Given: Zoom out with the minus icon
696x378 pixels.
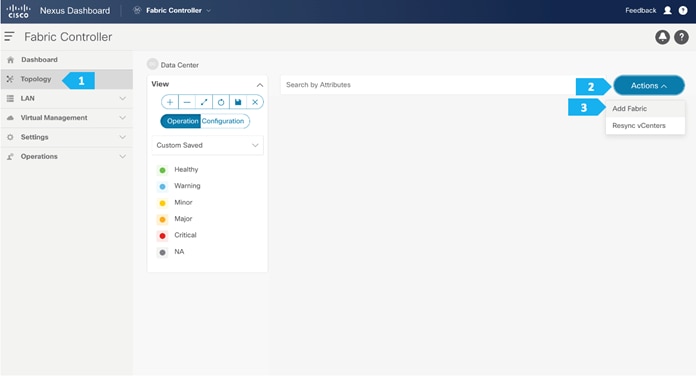Looking at the screenshot, I should point(187,102).
